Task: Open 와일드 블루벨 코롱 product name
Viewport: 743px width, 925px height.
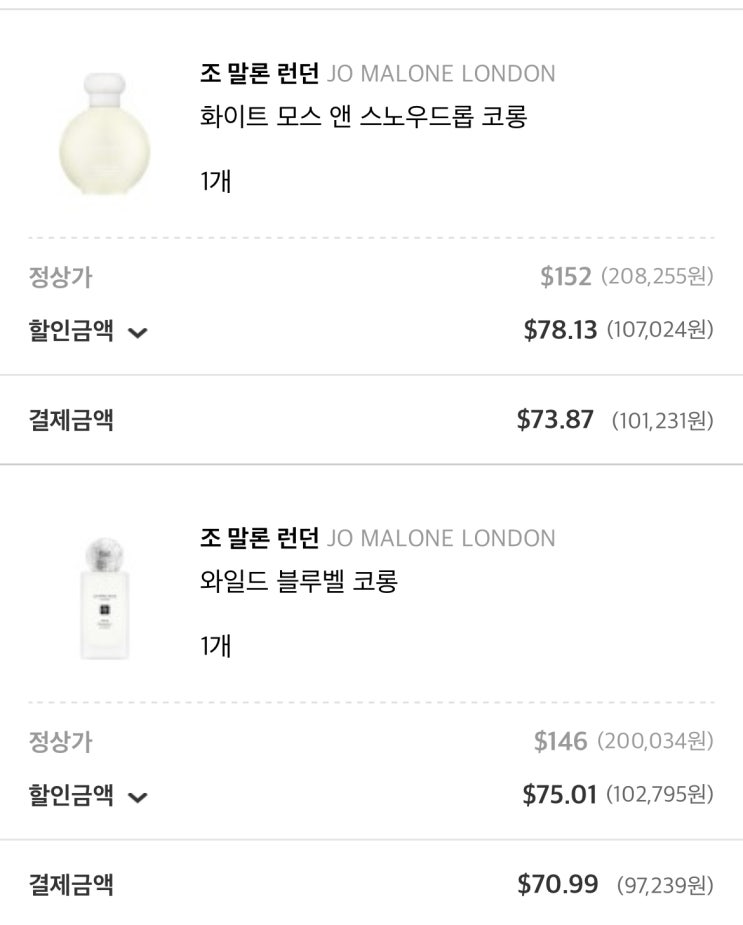Action: pyautogui.click(x=299, y=581)
